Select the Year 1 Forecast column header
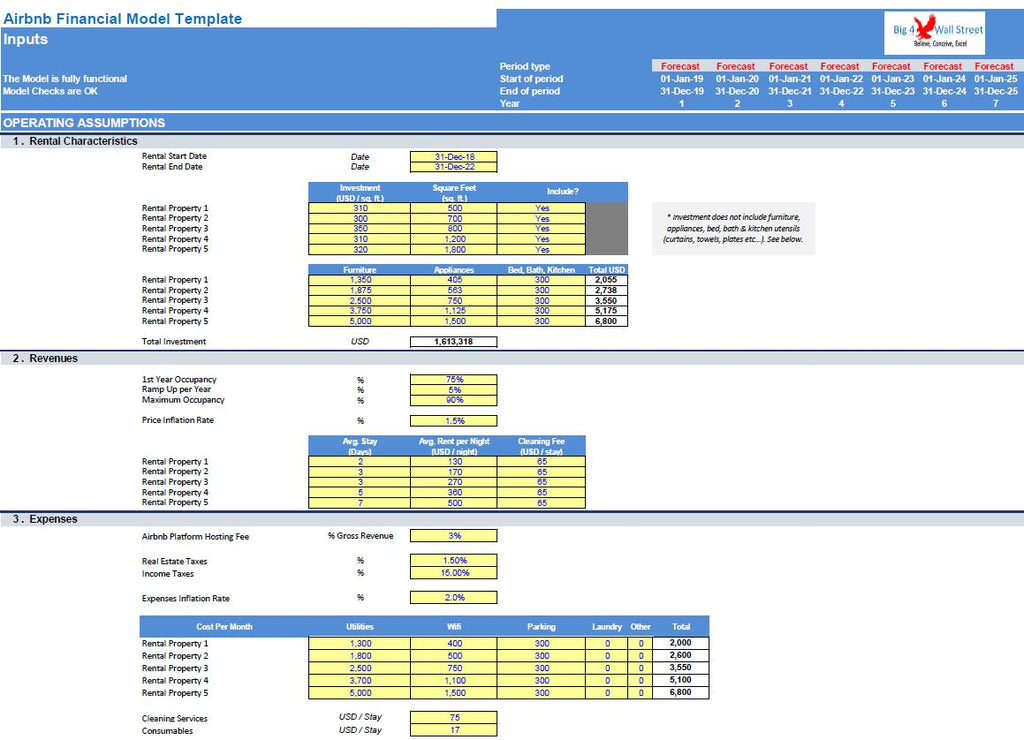Screen dimensions: 1024x740 [681, 67]
